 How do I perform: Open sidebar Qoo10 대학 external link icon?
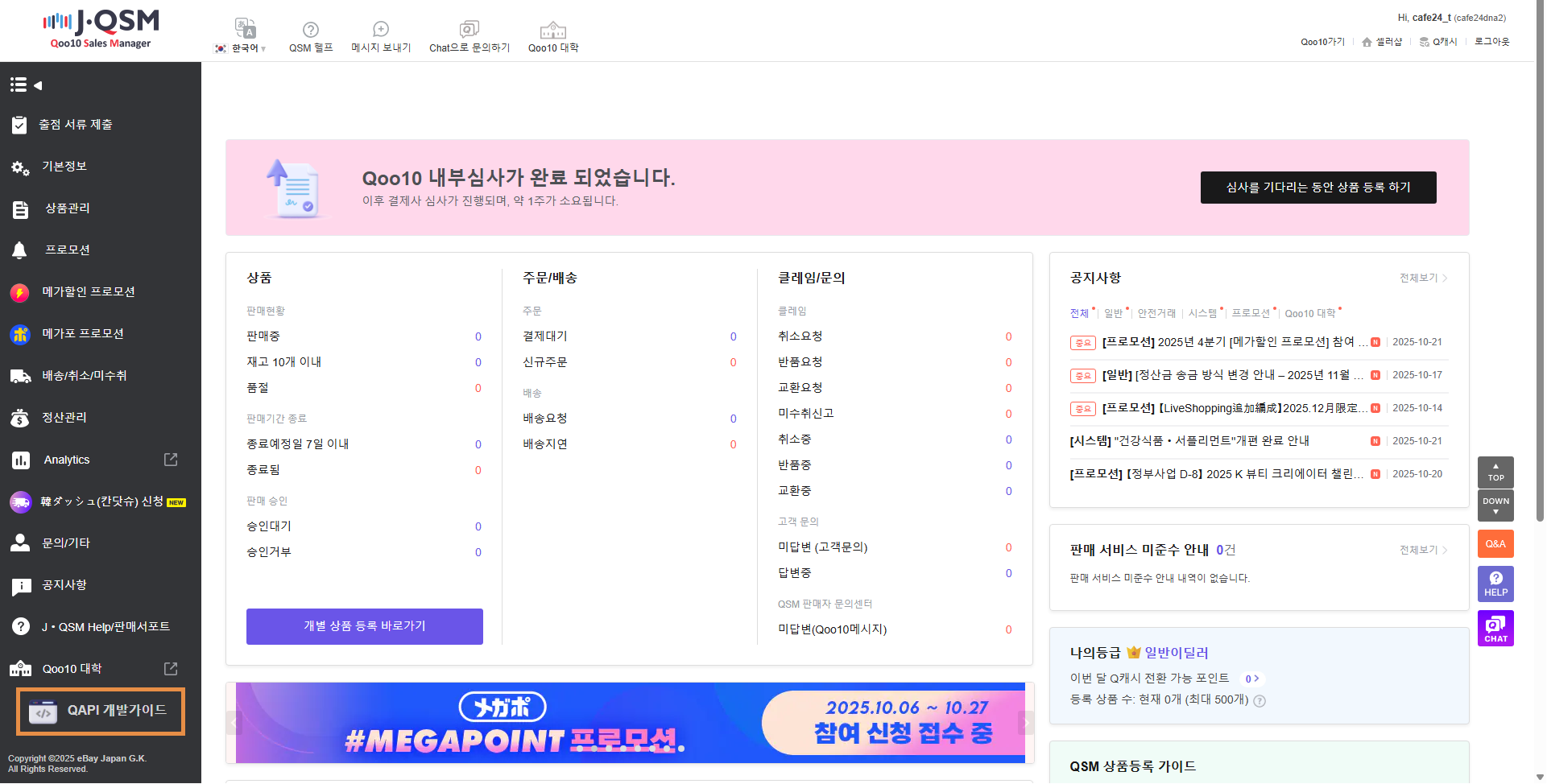tap(171, 669)
